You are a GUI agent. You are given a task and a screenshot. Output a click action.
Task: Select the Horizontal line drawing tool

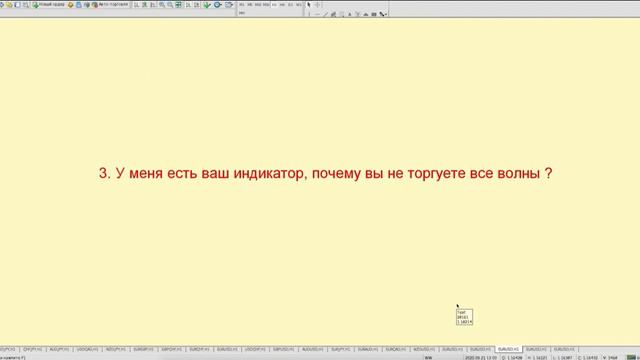click(318, 14)
